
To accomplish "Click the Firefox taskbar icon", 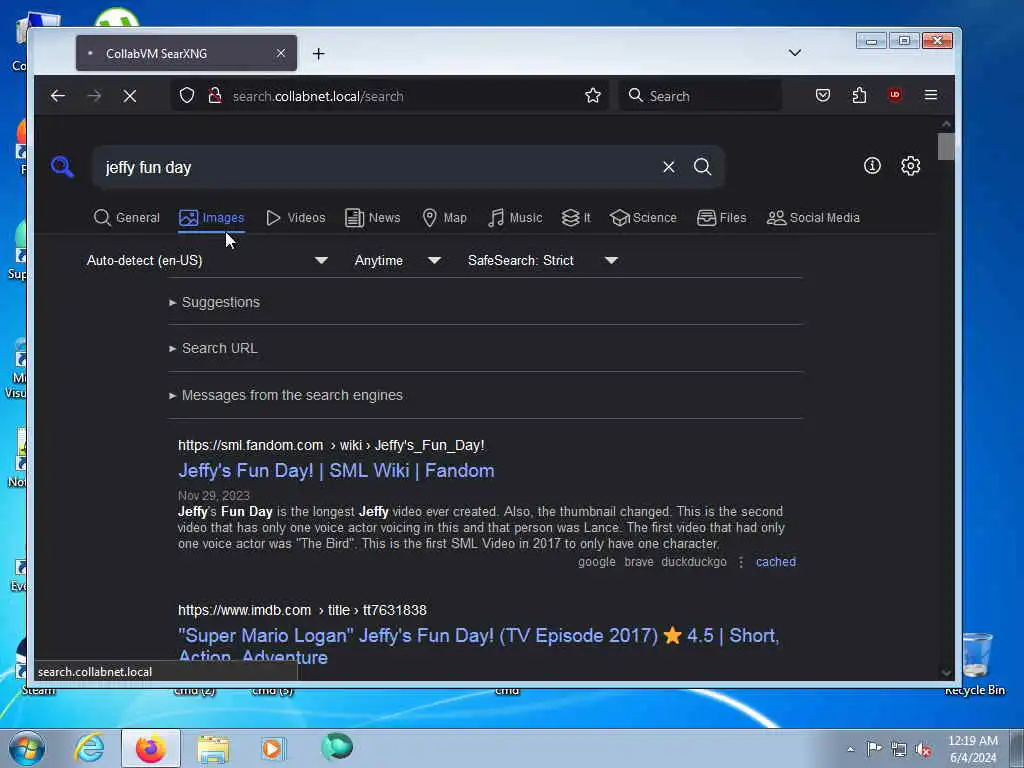I will point(150,748).
